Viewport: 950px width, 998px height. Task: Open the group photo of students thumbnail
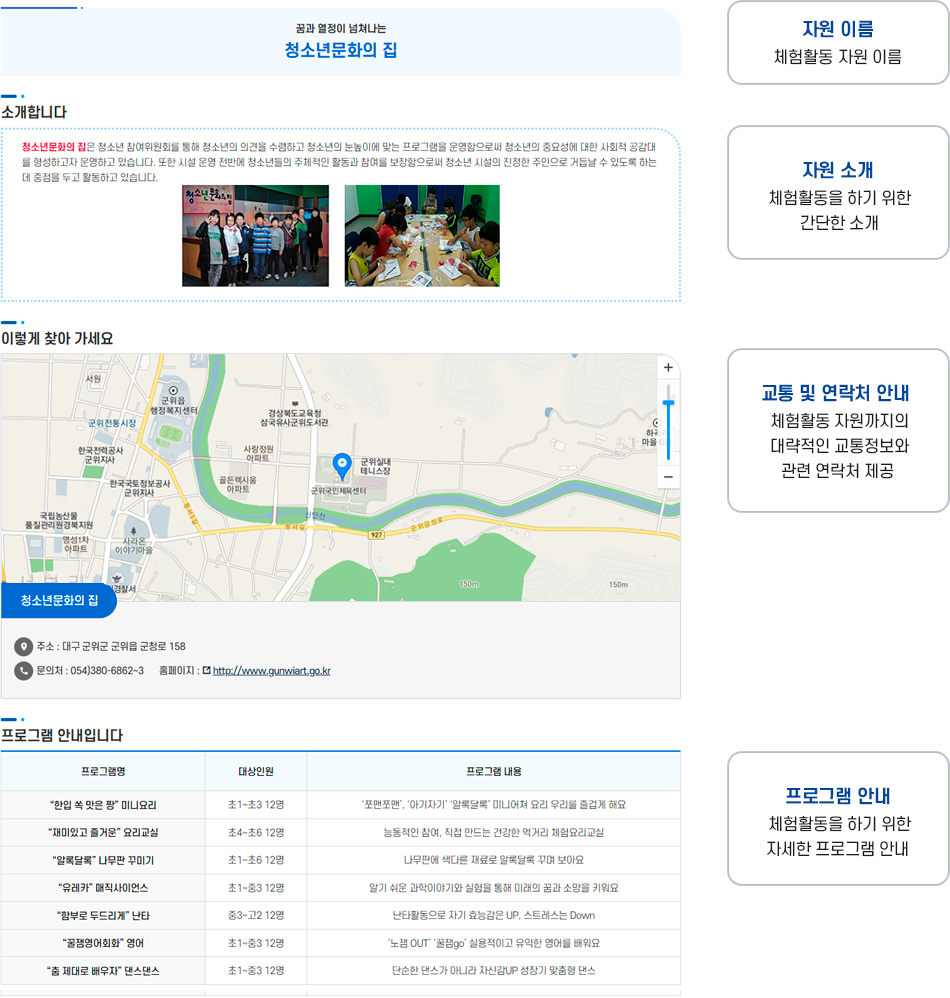[x=255, y=235]
